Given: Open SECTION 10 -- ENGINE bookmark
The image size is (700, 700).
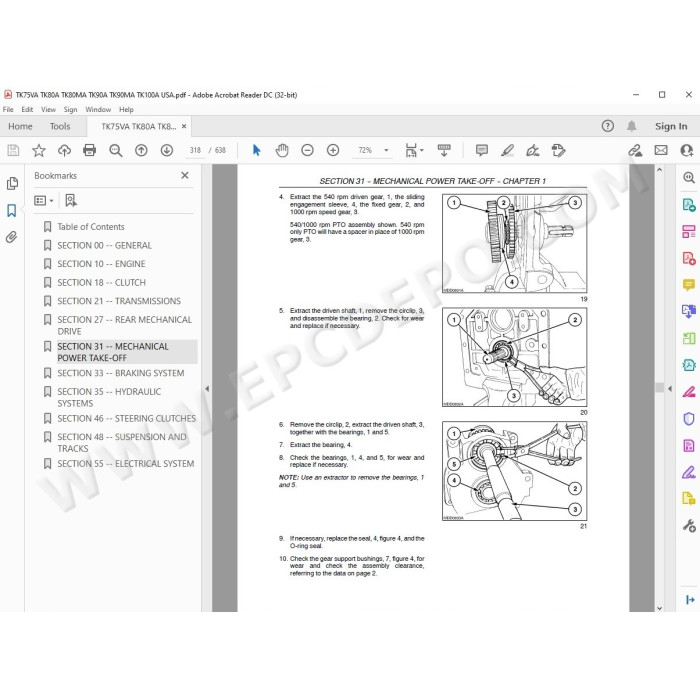Looking at the screenshot, I should point(101,264).
